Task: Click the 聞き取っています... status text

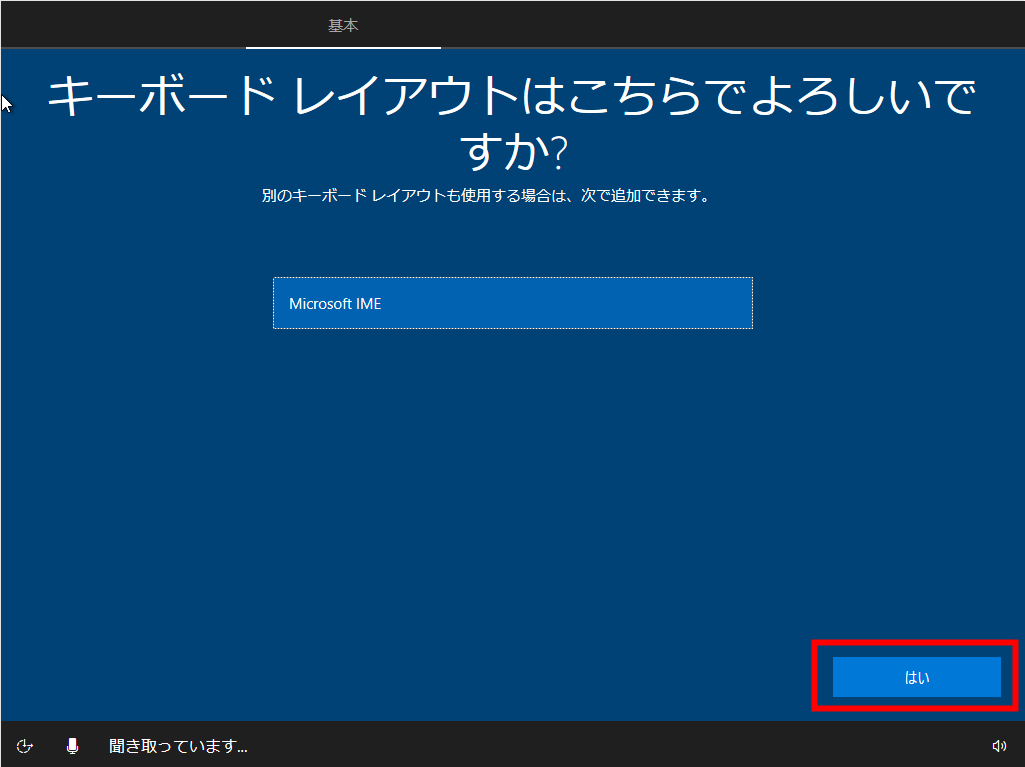Action: (x=178, y=746)
